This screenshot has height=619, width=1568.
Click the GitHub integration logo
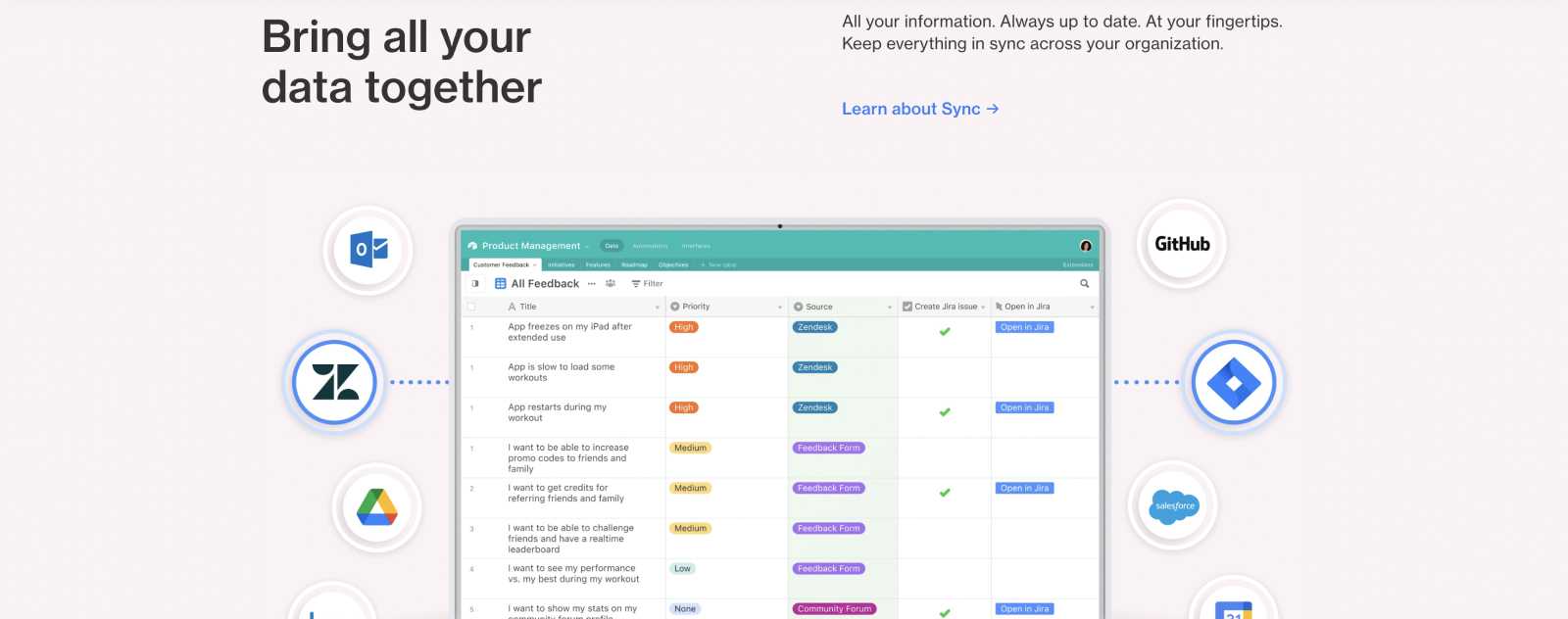point(1182,244)
